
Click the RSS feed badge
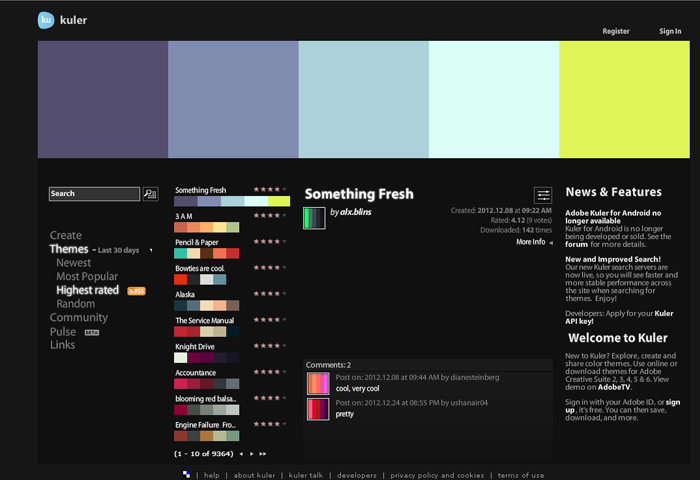[137, 291]
